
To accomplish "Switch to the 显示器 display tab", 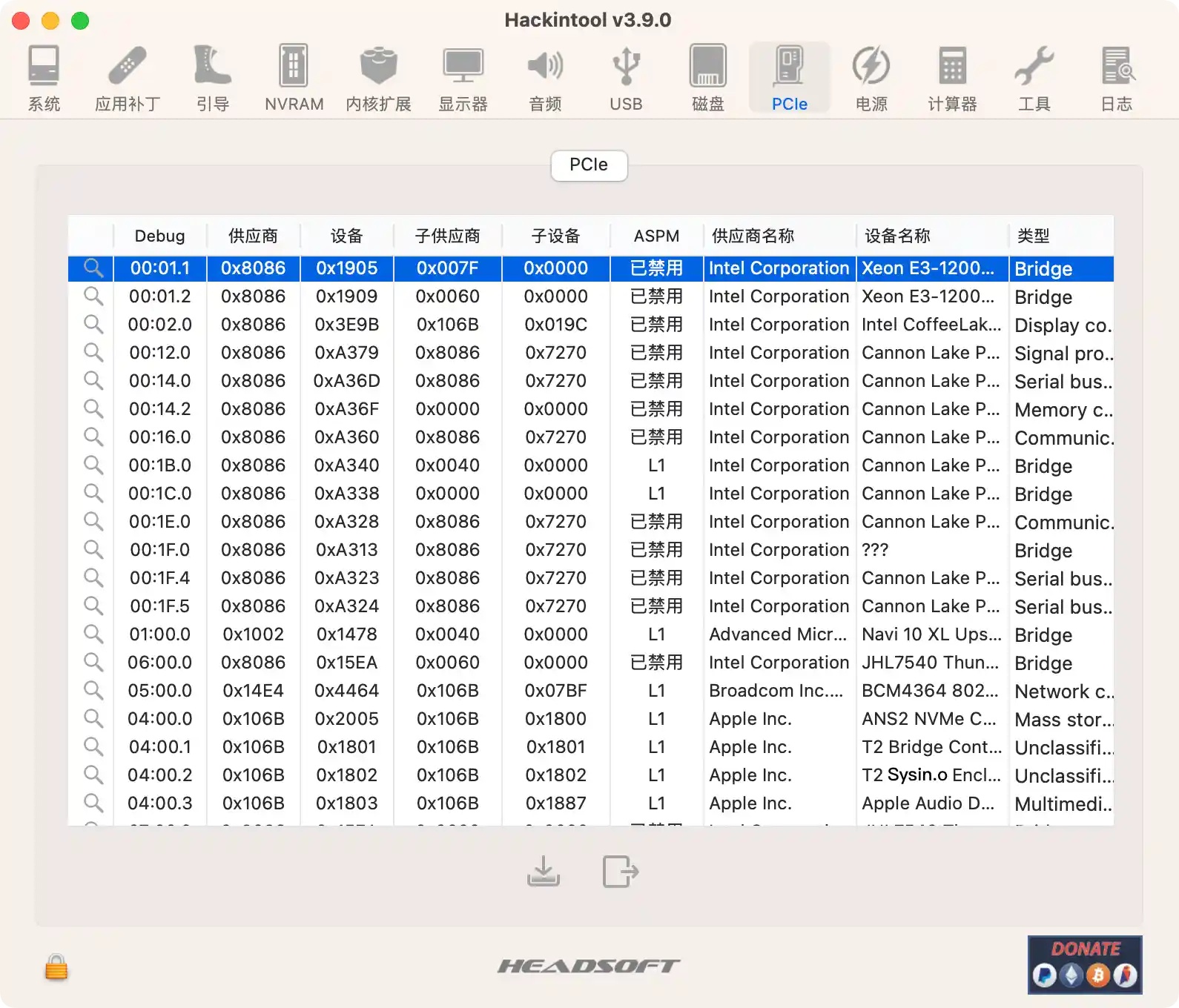I will [x=463, y=78].
